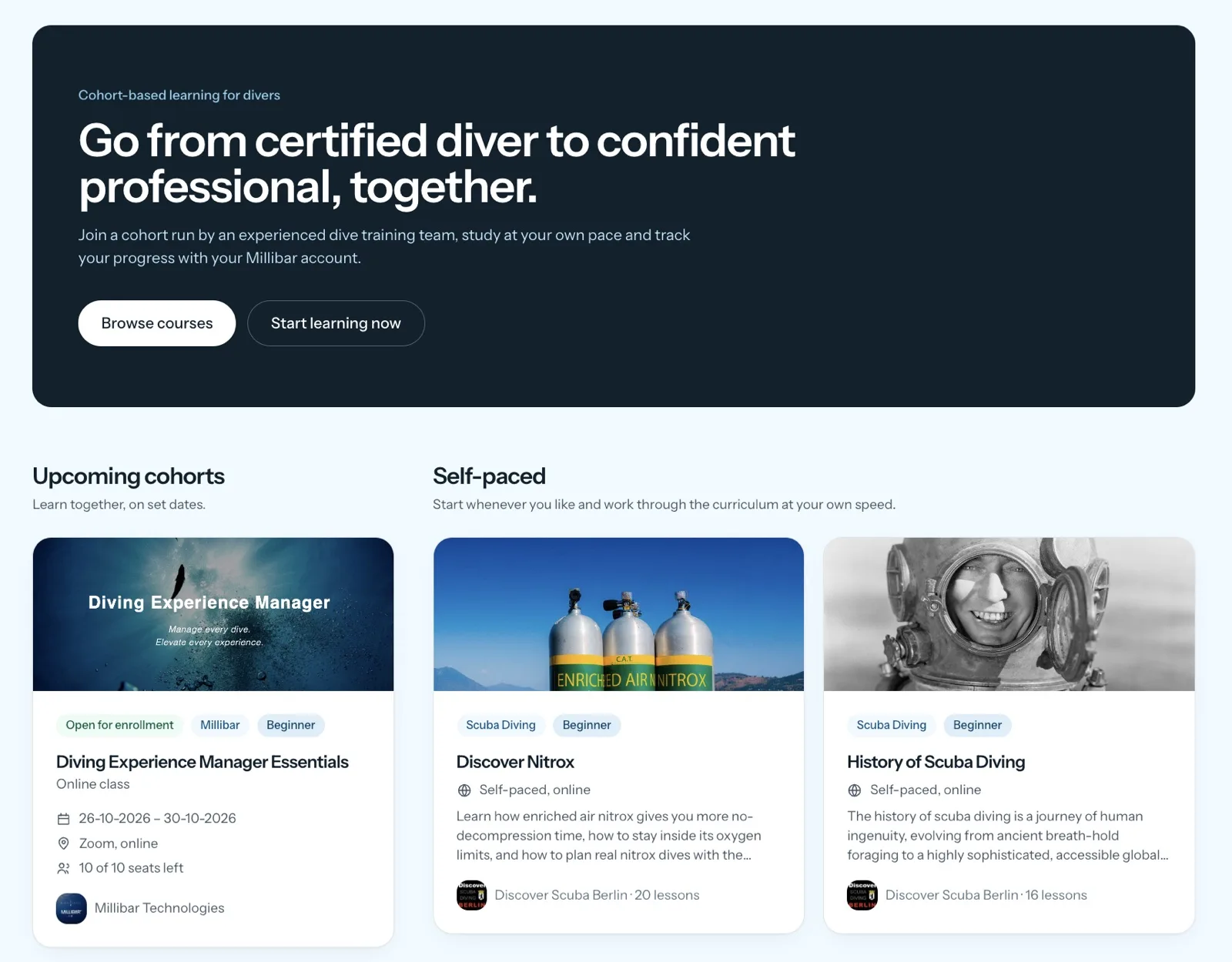Select the Scuba Diving tag on Nitrox card

tap(500, 725)
